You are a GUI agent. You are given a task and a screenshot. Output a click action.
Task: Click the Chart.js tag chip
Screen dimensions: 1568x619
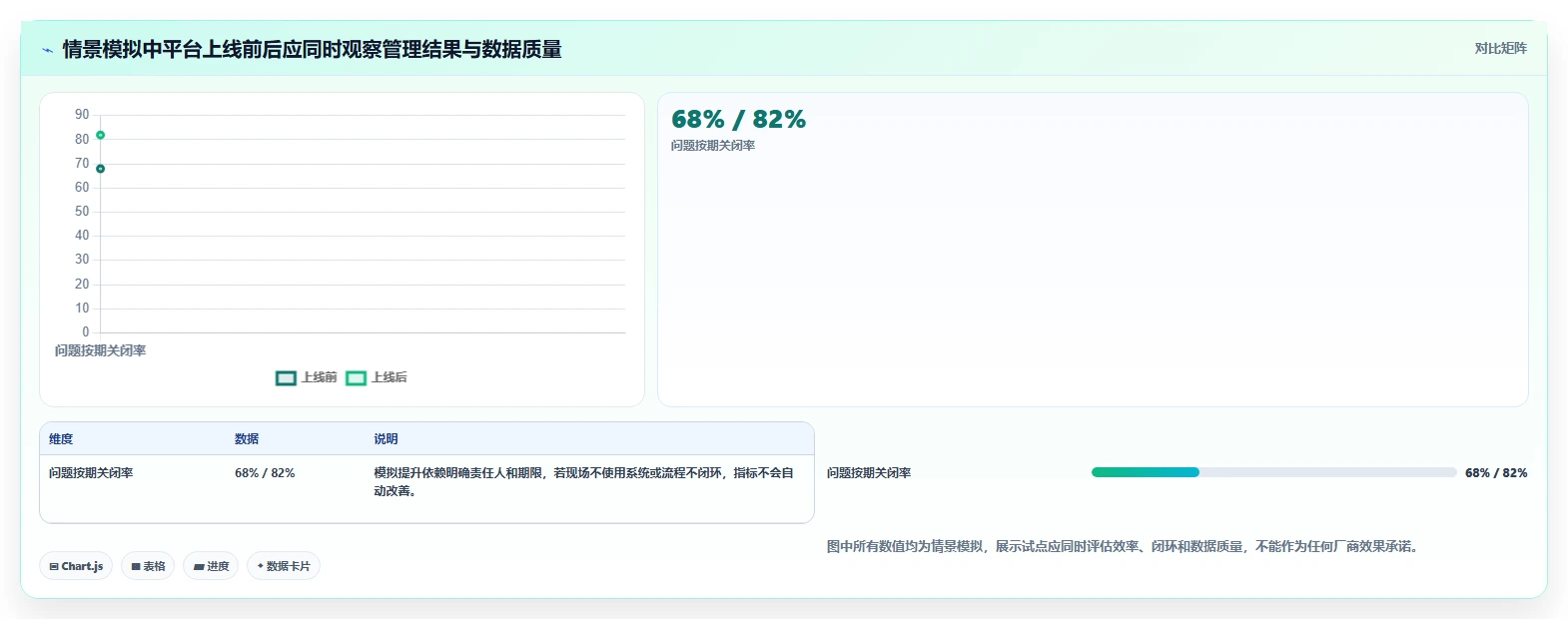76,566
